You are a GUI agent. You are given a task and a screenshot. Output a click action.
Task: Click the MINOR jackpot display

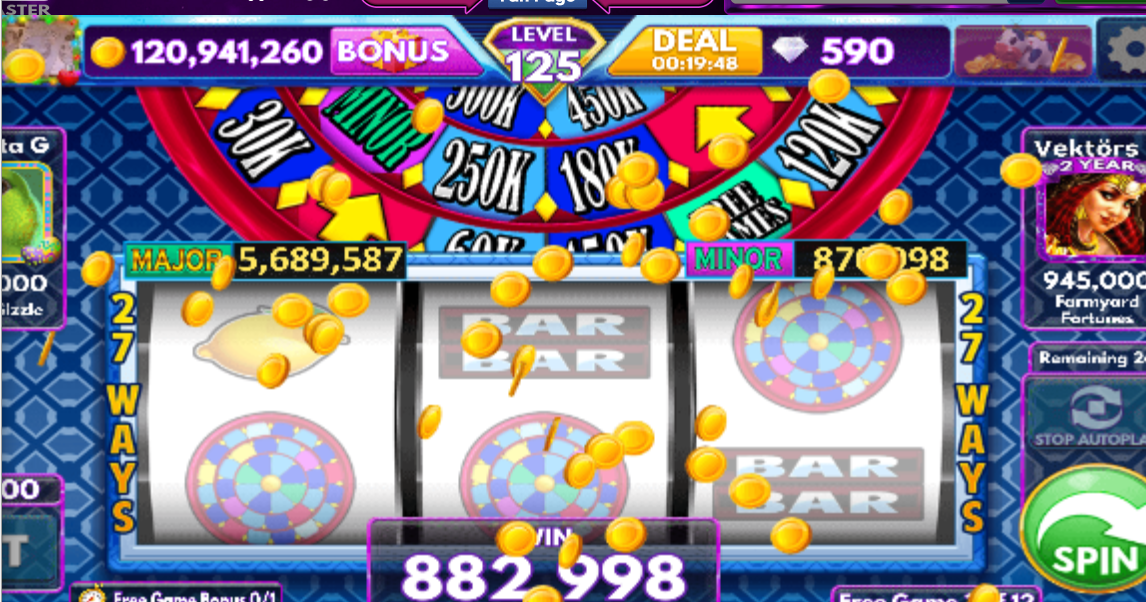pyautogui.click(x=825, y=259)
